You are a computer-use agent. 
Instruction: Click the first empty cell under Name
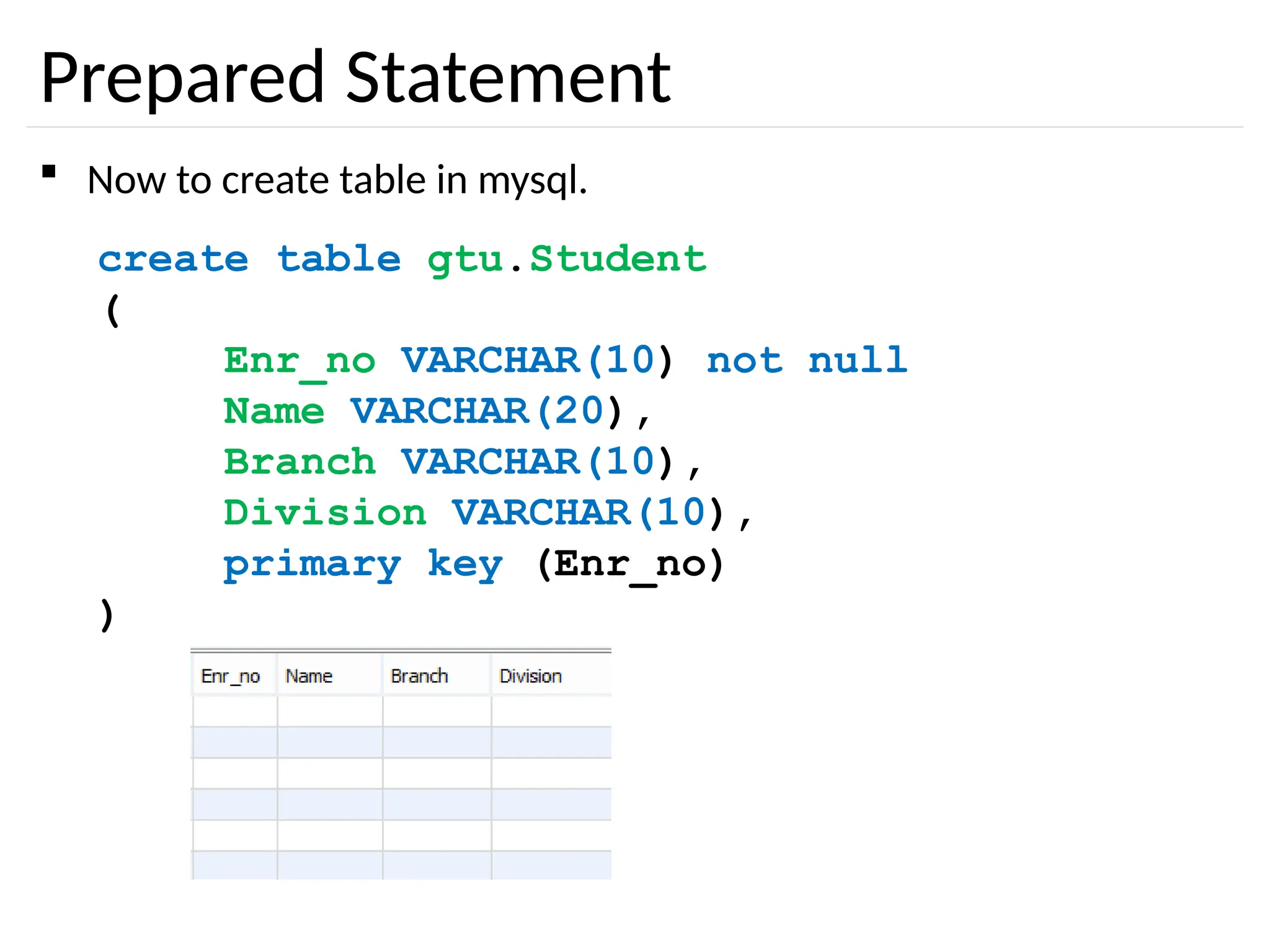[x=330, y=711]
